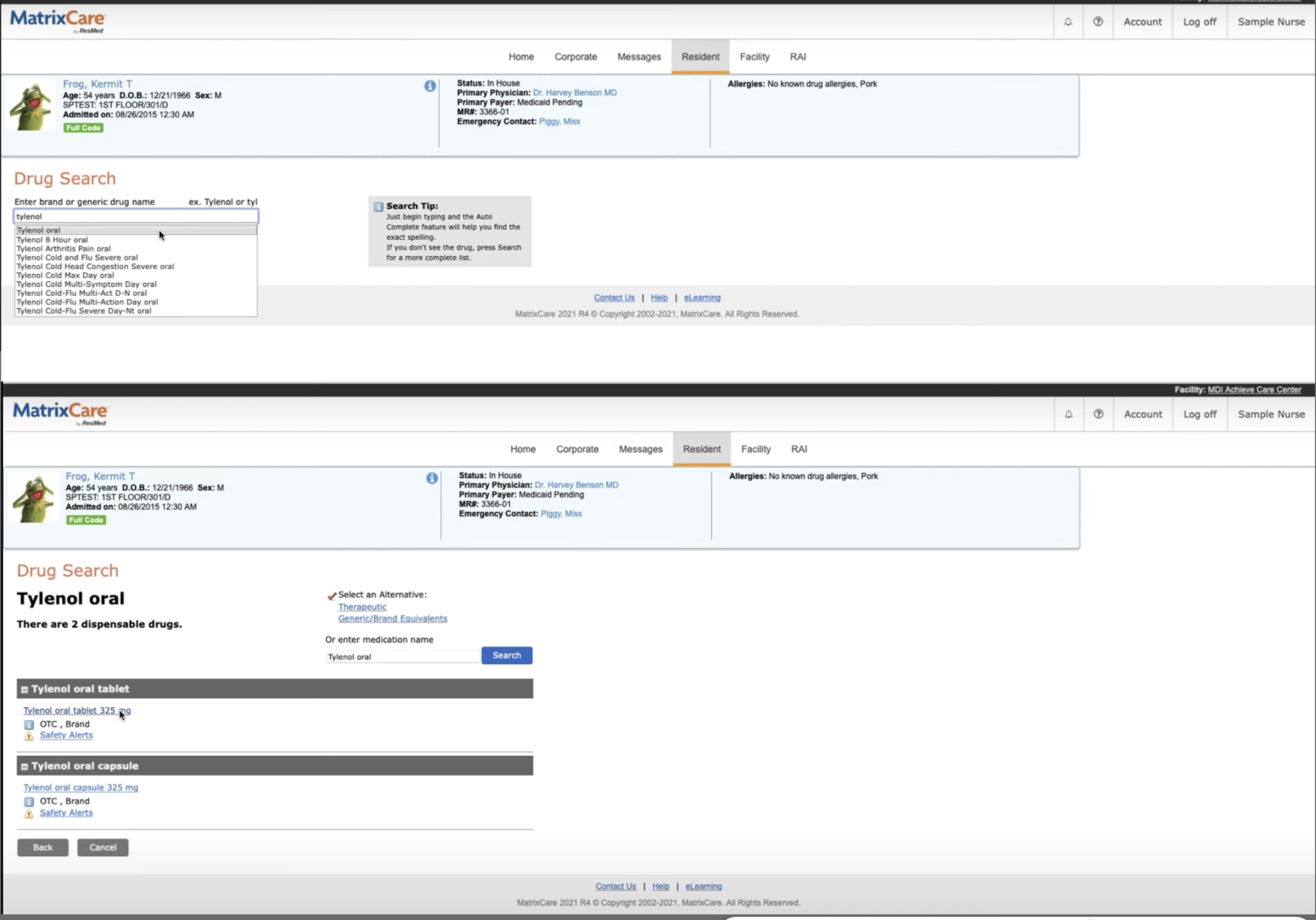Choose Tylenol Cold and Flu Severe oral
This screenshot has width=1316, height=920.
136,258
